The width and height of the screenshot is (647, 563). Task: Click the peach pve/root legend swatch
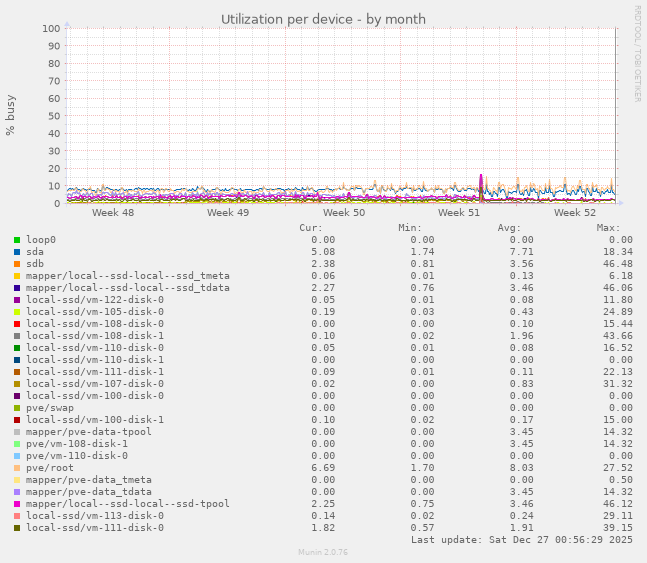point(17,468)
